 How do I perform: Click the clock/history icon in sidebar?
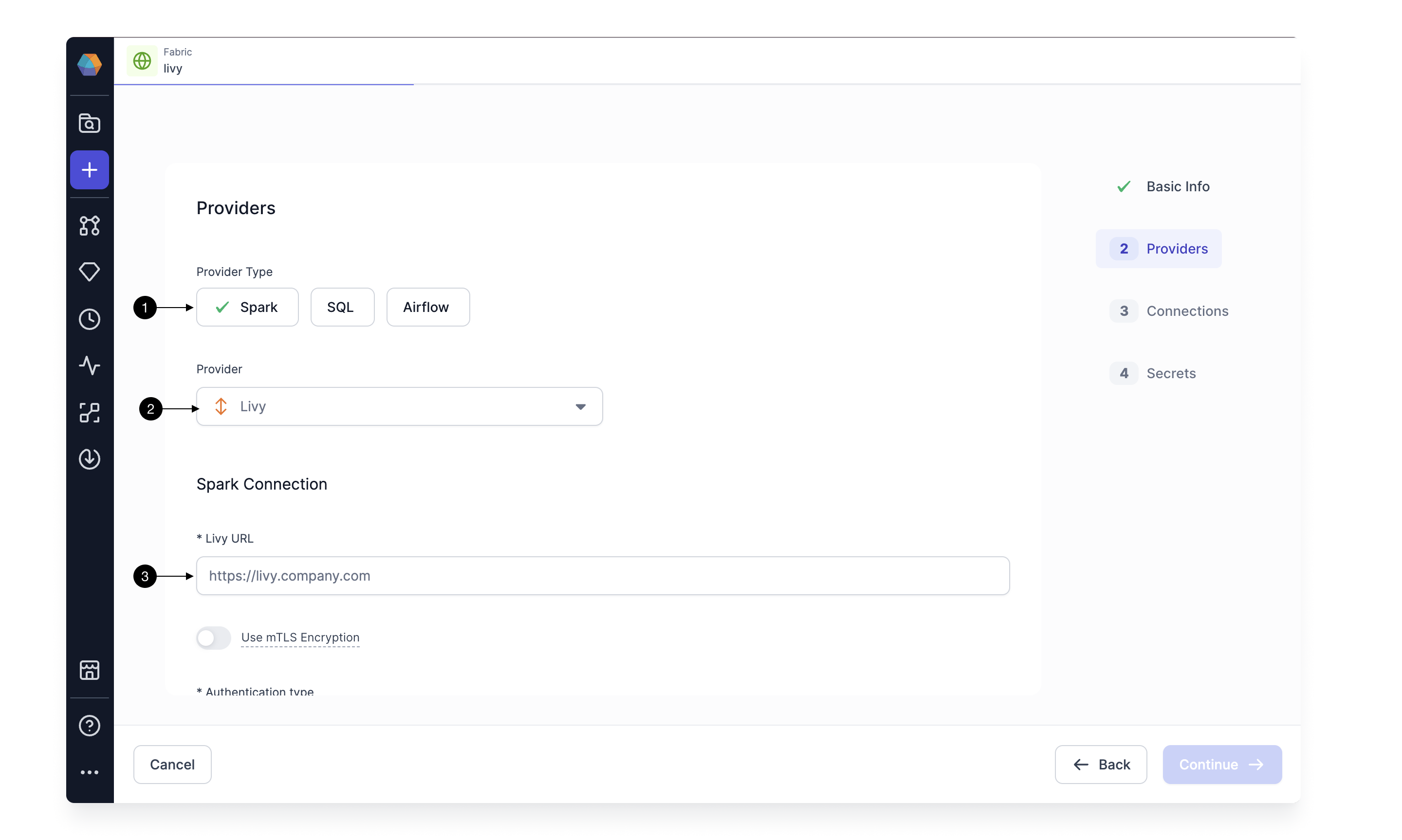click(x=89, y=318)
